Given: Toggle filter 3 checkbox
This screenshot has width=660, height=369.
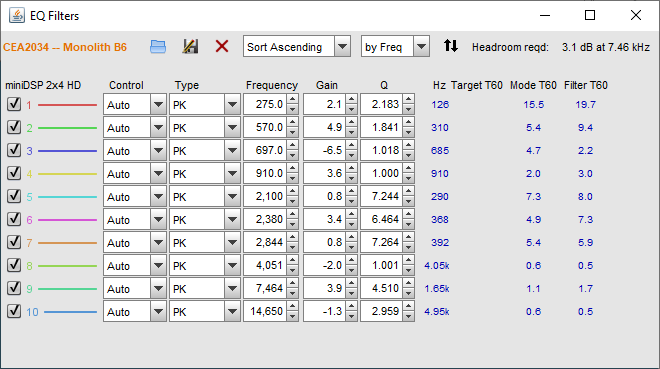Looking at the screenshot, I should pos(14,150).
